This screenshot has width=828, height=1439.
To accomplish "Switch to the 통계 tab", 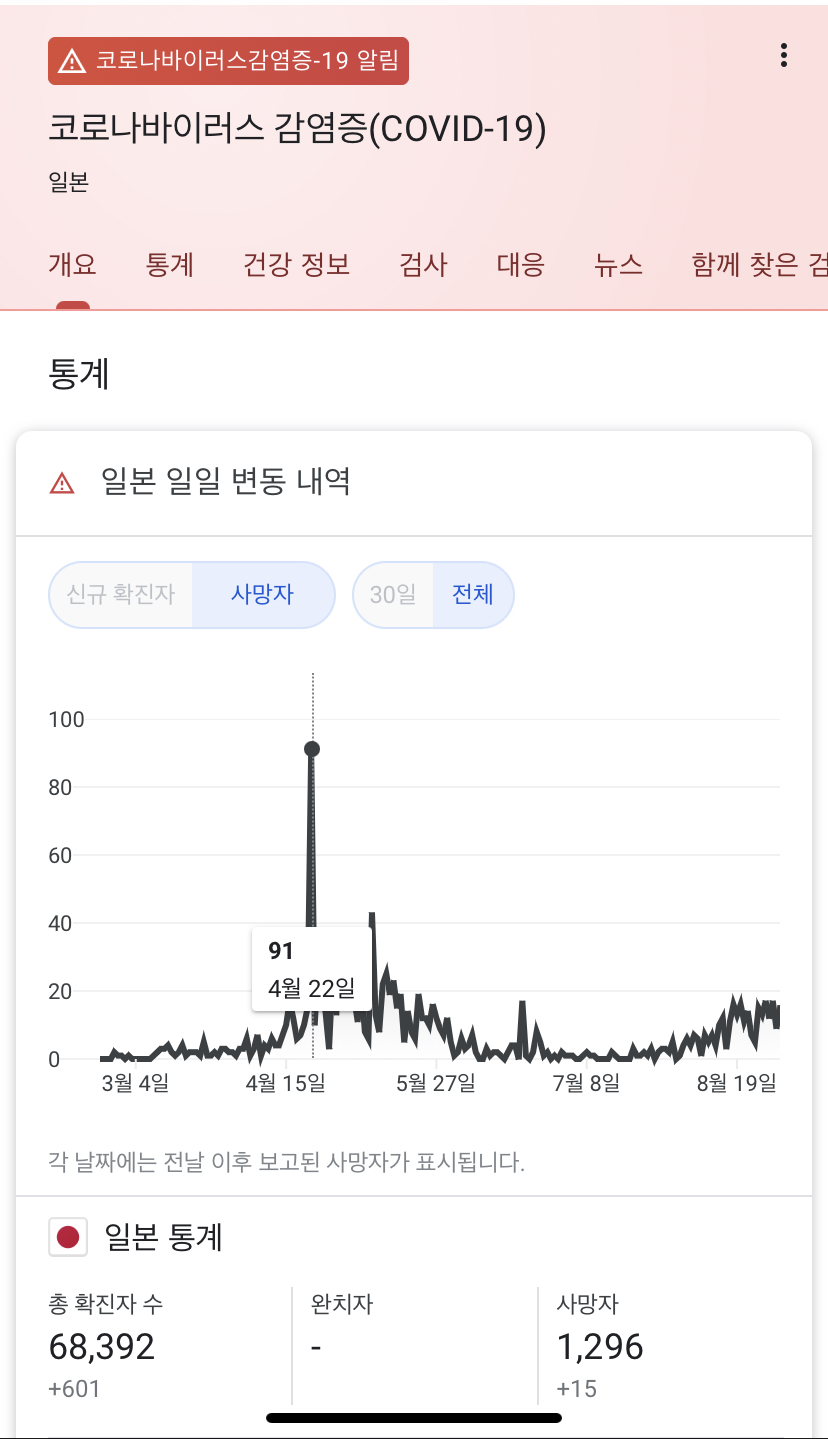I will point(170,265).
